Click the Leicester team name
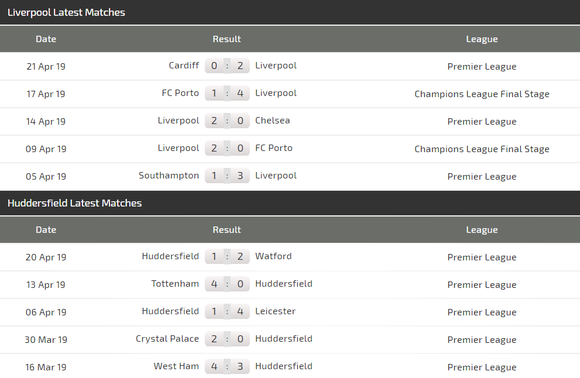 click(275, 311)
